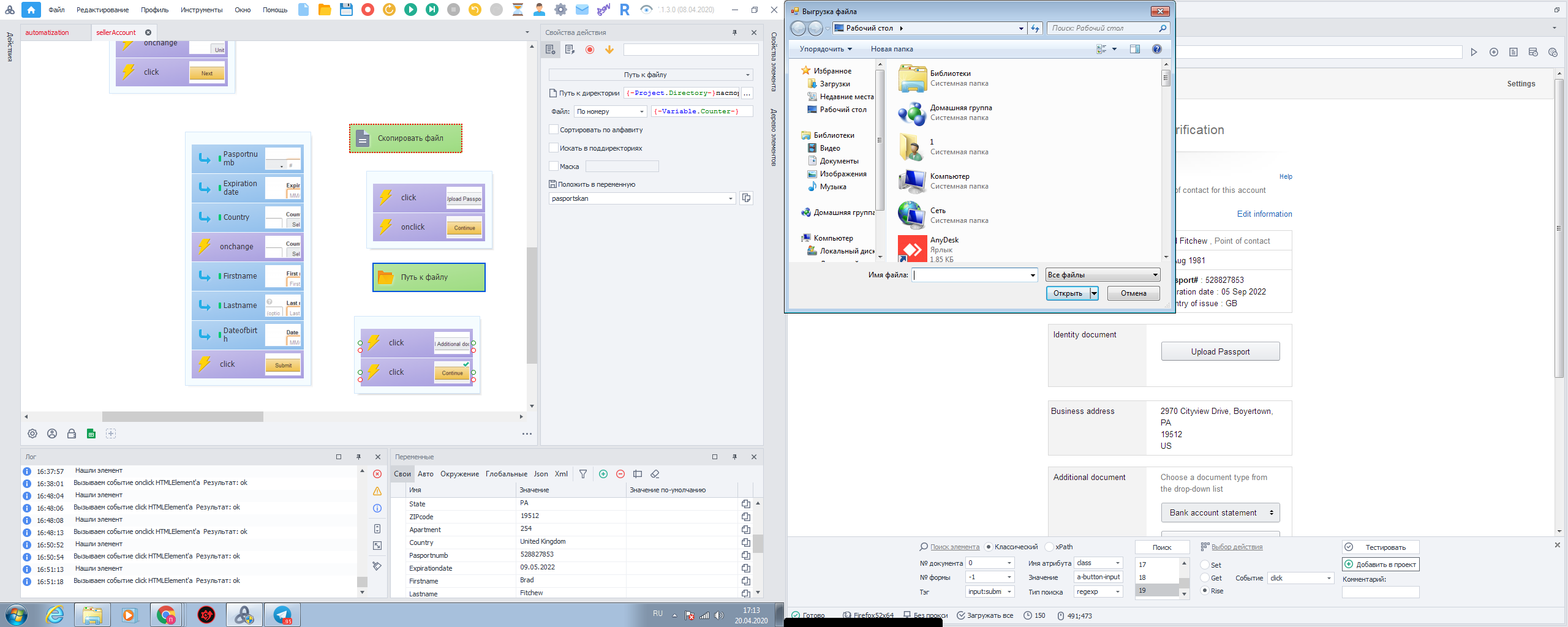The image size is (1568, 627).
Task: Click 'Тестировать' button
Action: coord(1381,547)
